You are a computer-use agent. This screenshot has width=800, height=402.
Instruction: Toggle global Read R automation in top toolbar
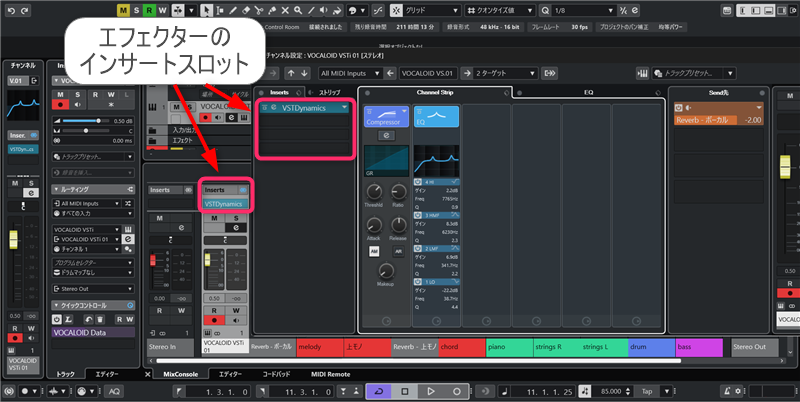click(149, 10)
